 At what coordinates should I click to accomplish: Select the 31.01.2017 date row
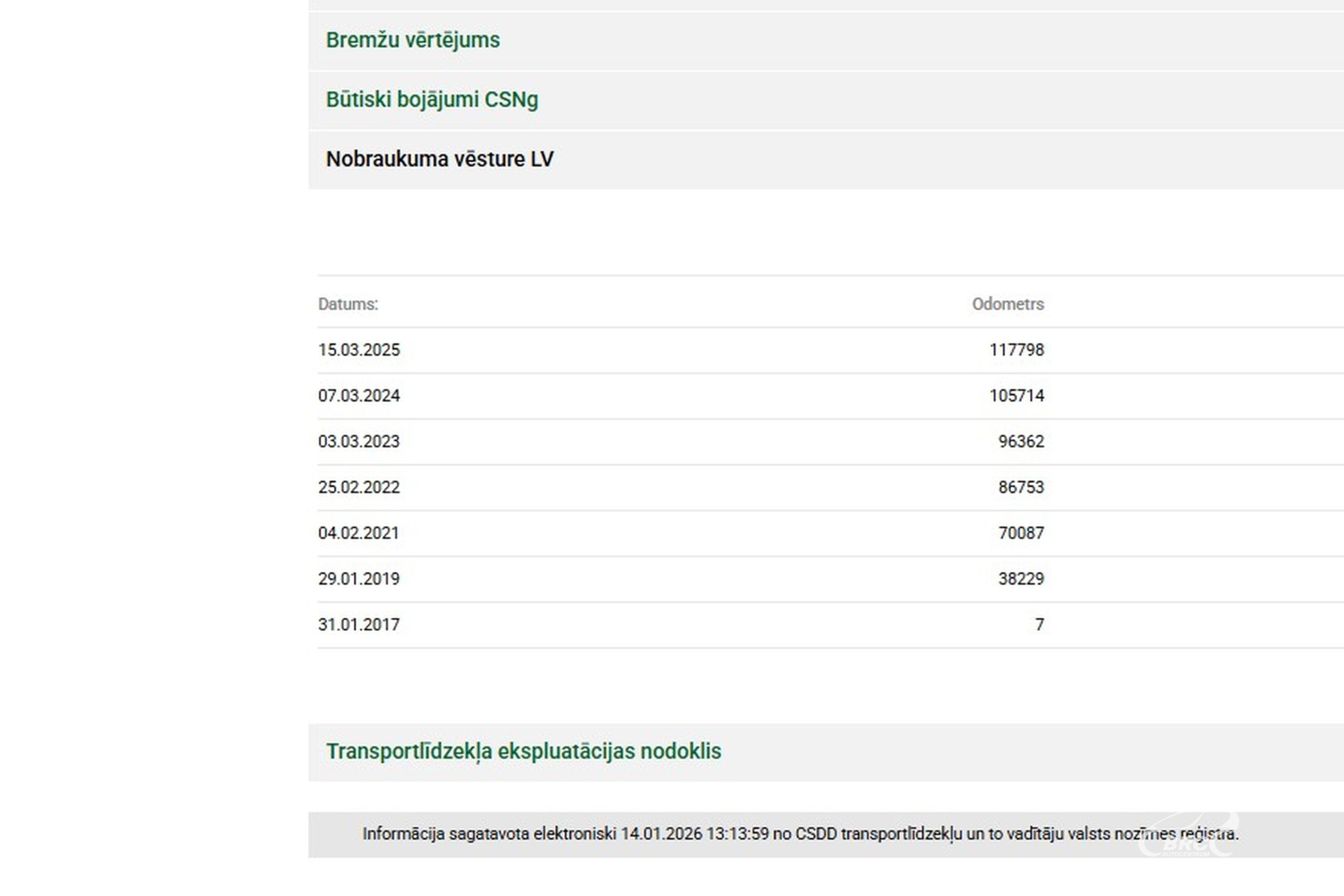(x=359, y=624)
